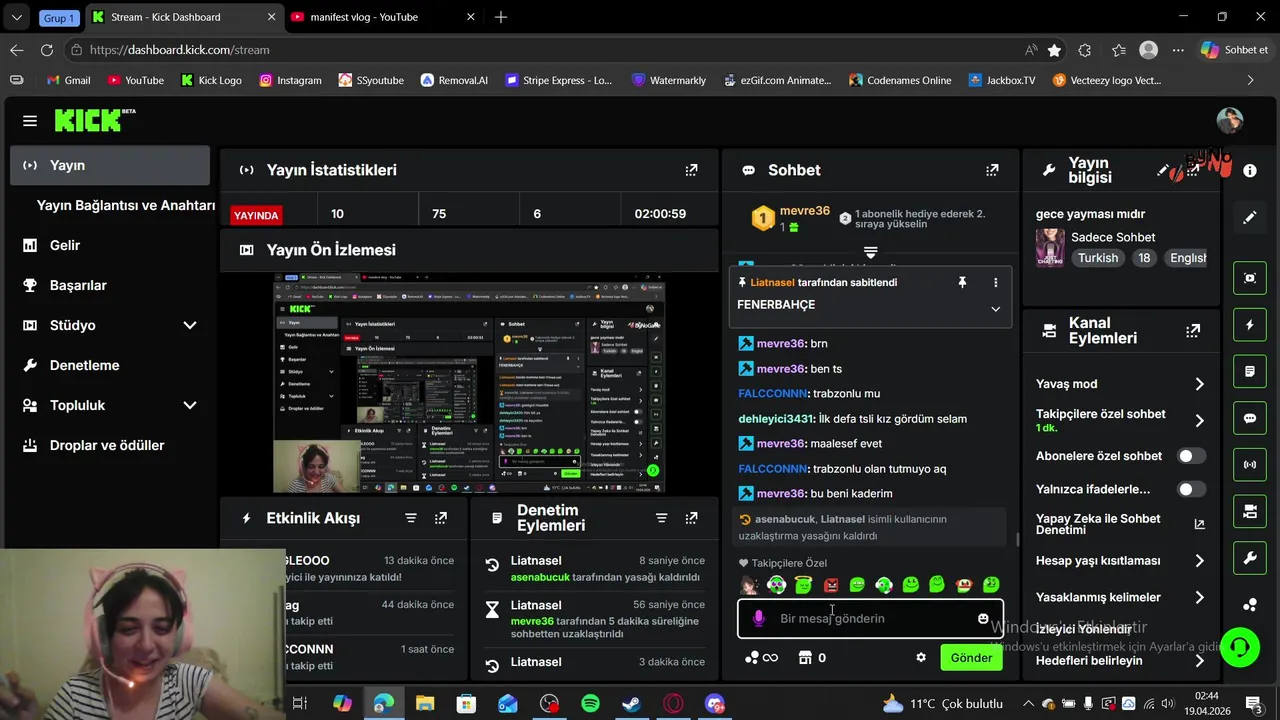Pop out the Denetim Eylemleri panel
1280x720 pixels.
pyautogui.click(x=691, y=518)
